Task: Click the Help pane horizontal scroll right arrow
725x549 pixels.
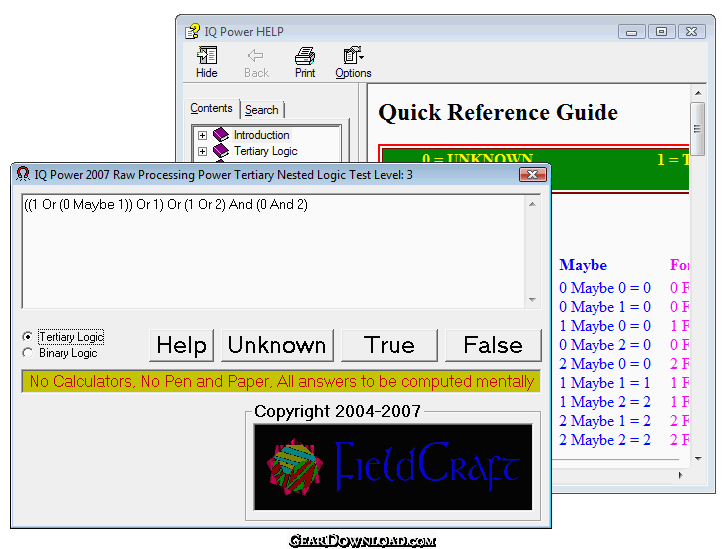Action: pos(680,475)
